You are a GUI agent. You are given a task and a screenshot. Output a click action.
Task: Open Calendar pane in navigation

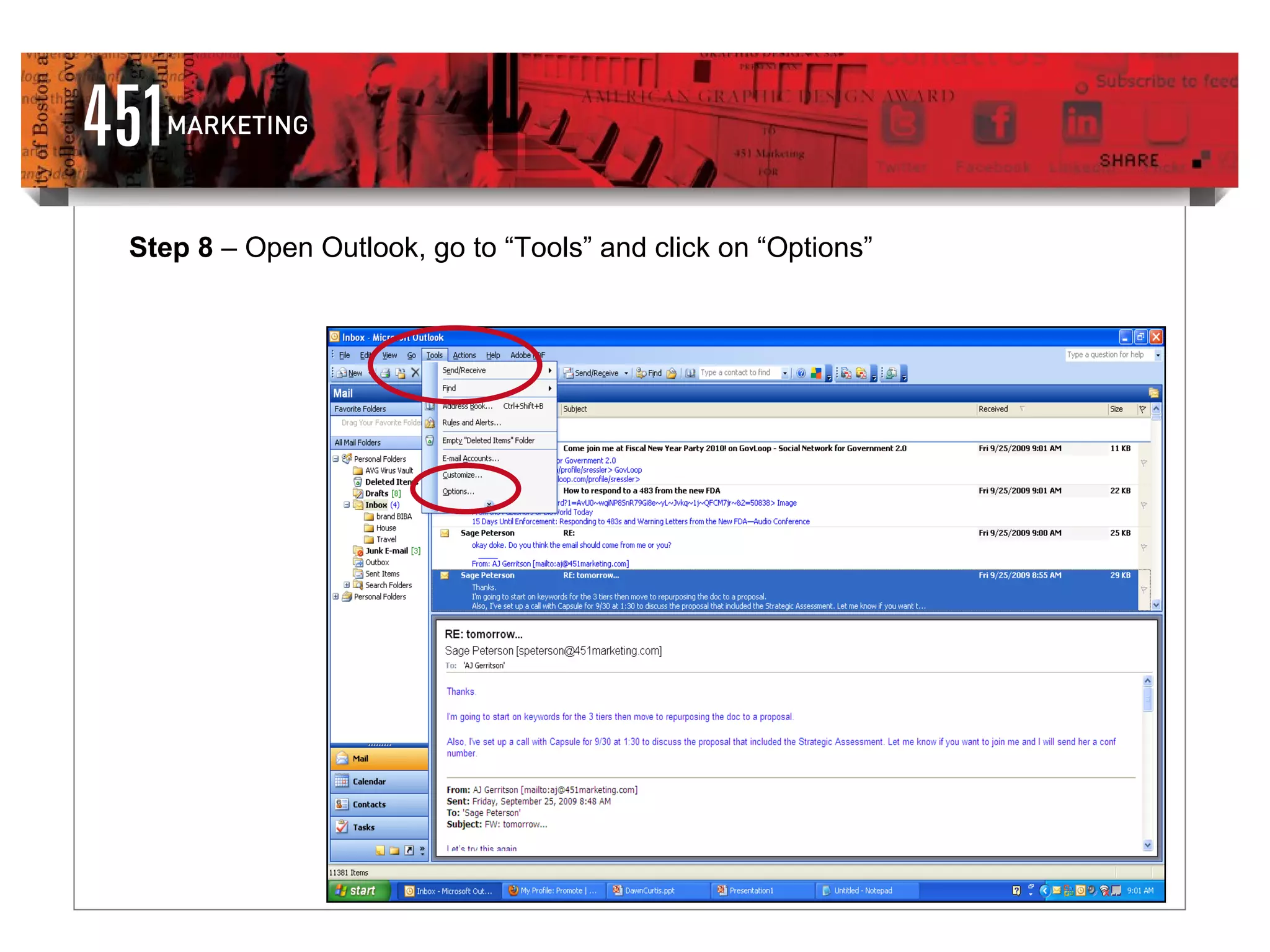[x=380, y=782]
